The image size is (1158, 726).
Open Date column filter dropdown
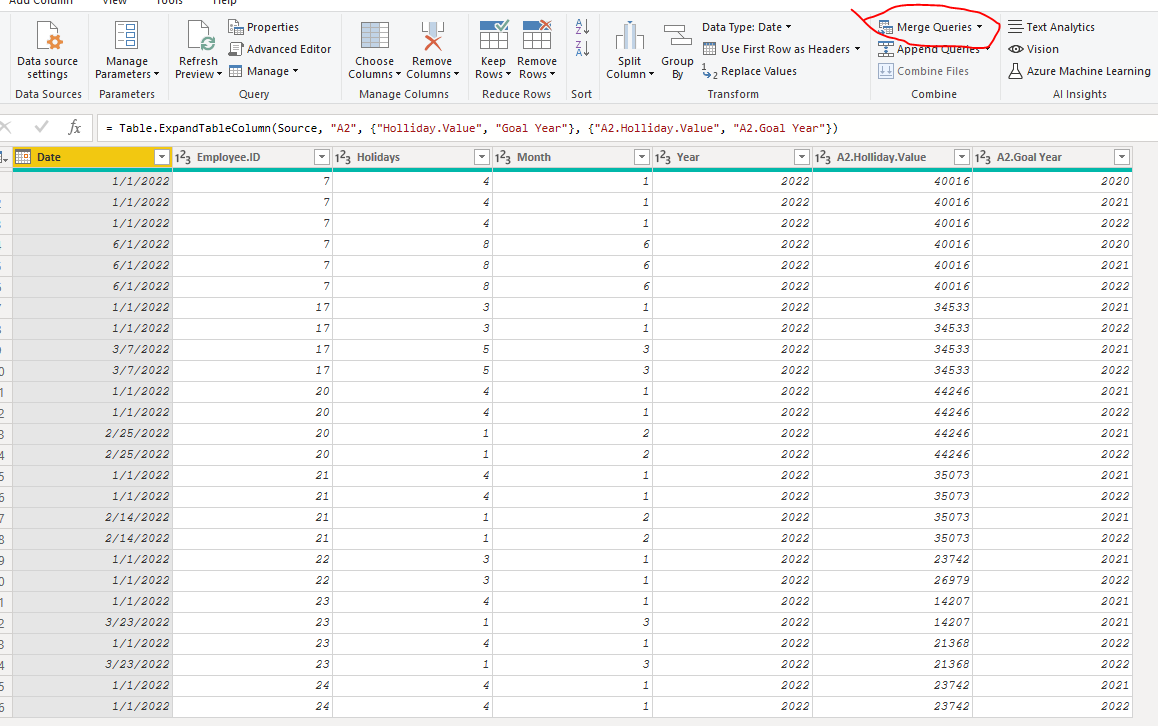coord(162,157)
